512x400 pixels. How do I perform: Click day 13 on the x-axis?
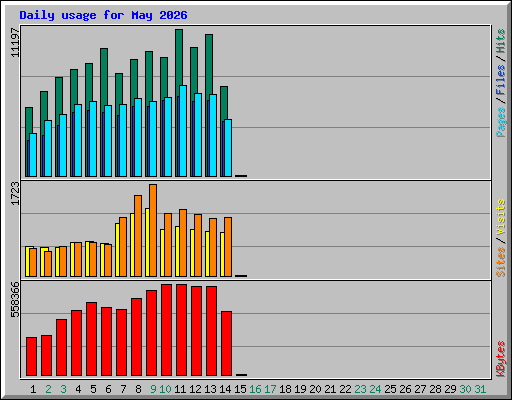point(210,389)
